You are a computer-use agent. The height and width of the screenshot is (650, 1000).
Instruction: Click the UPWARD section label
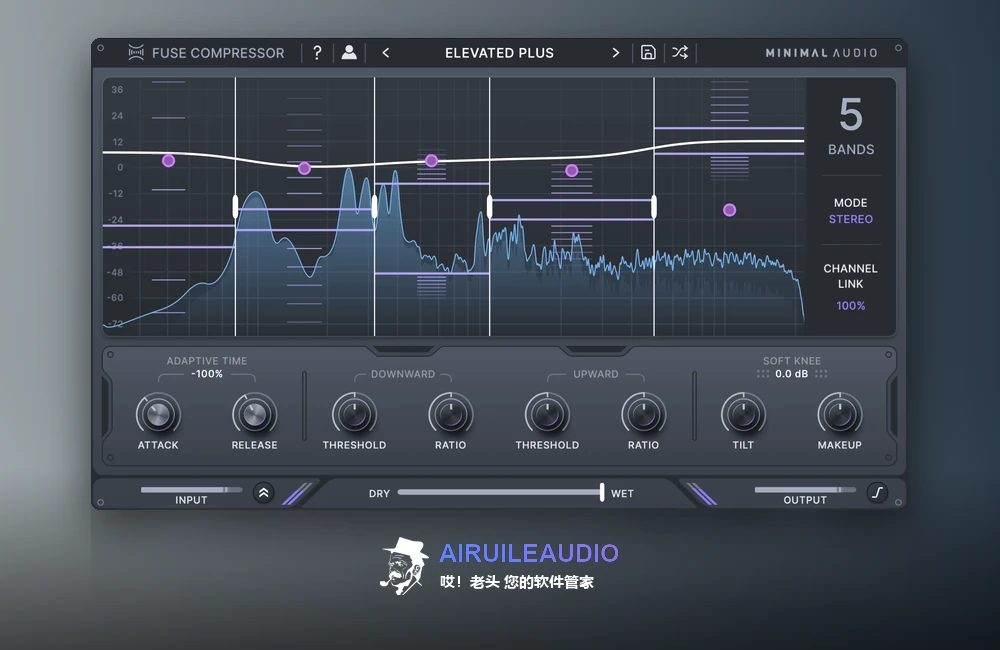pyautogui.click(x=596, y=374)
